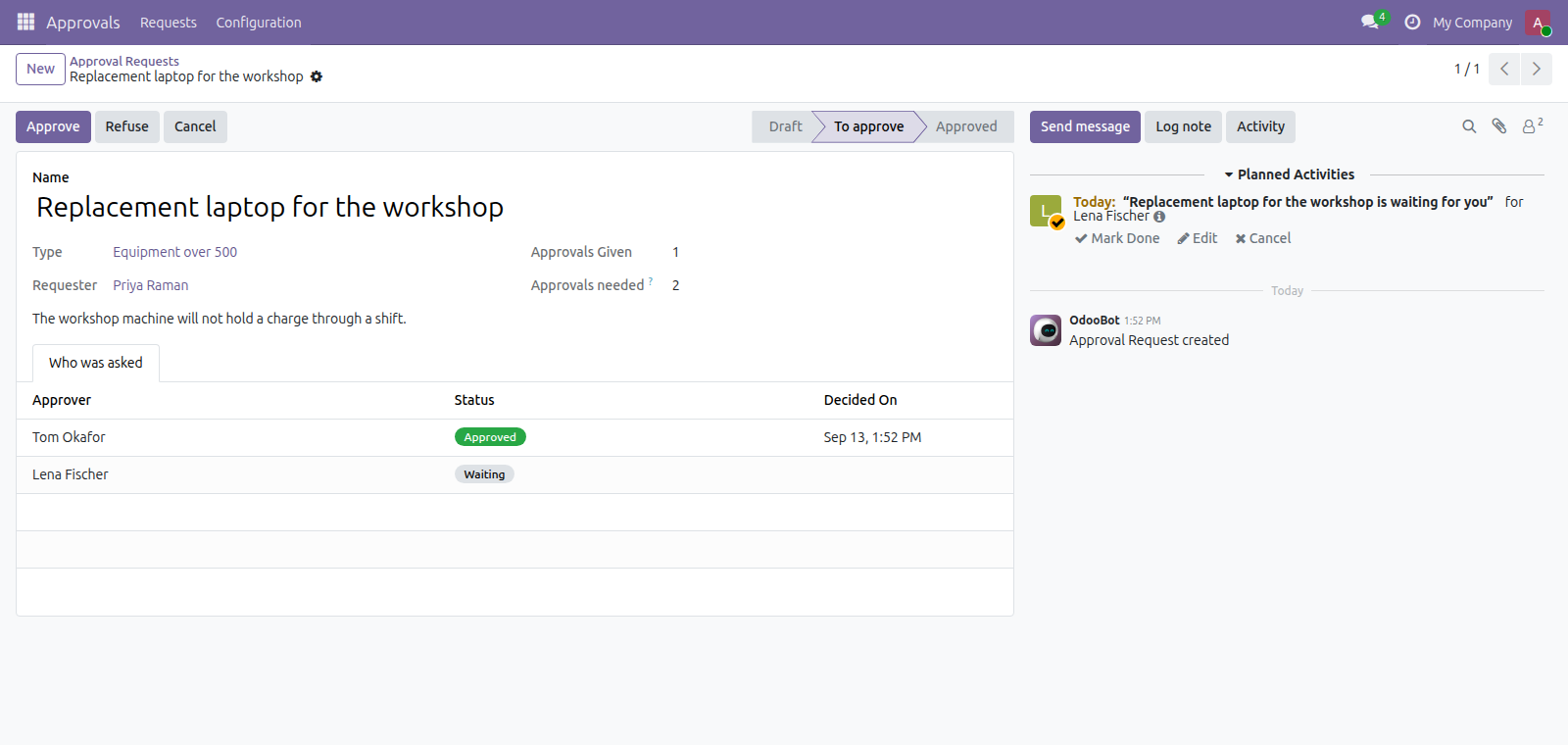Click the 1 / 1 pager counter
Screen dimensions: 1568x745
1466,69
